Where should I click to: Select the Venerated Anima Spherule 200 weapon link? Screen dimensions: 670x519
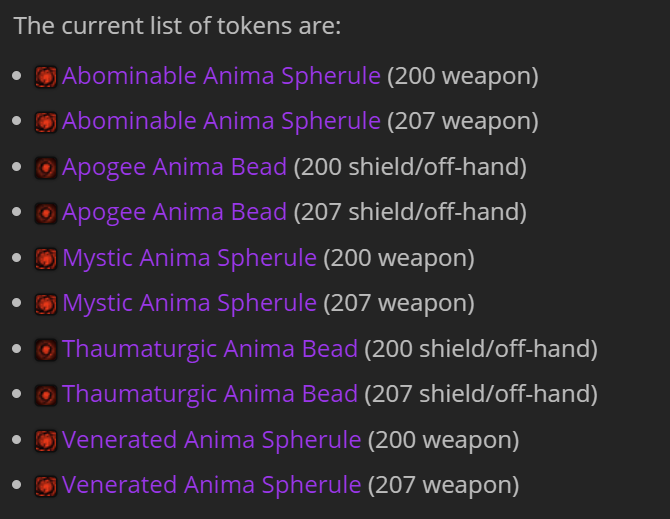pos(212,440)
